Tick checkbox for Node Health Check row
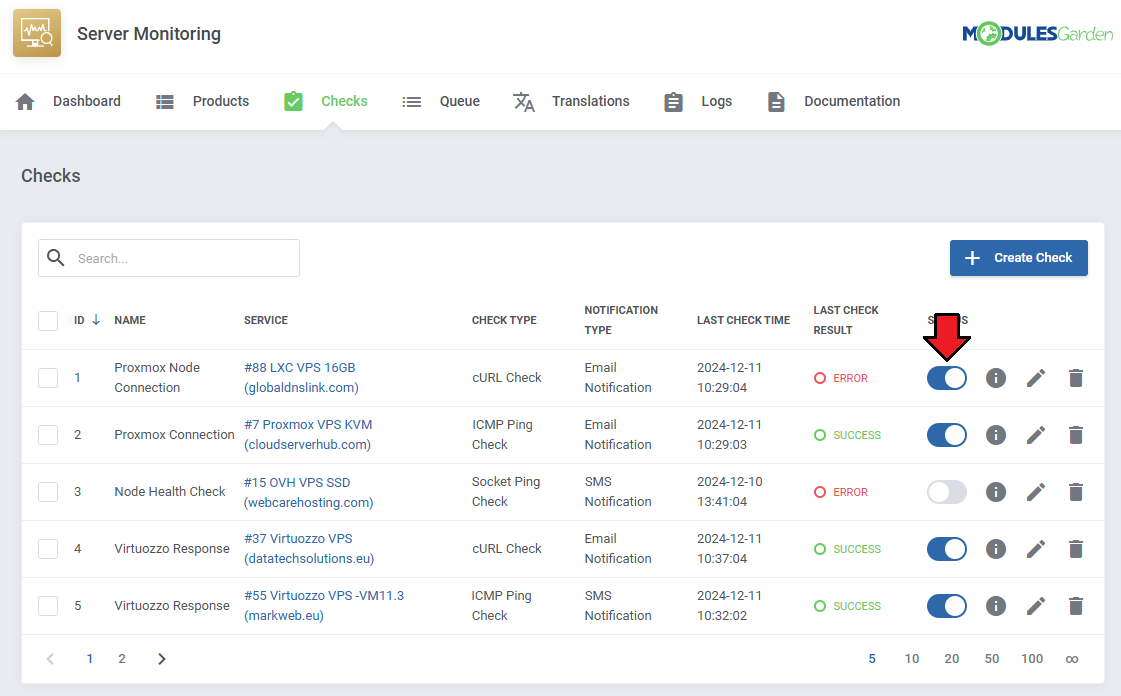 click(x=48, y=492)
